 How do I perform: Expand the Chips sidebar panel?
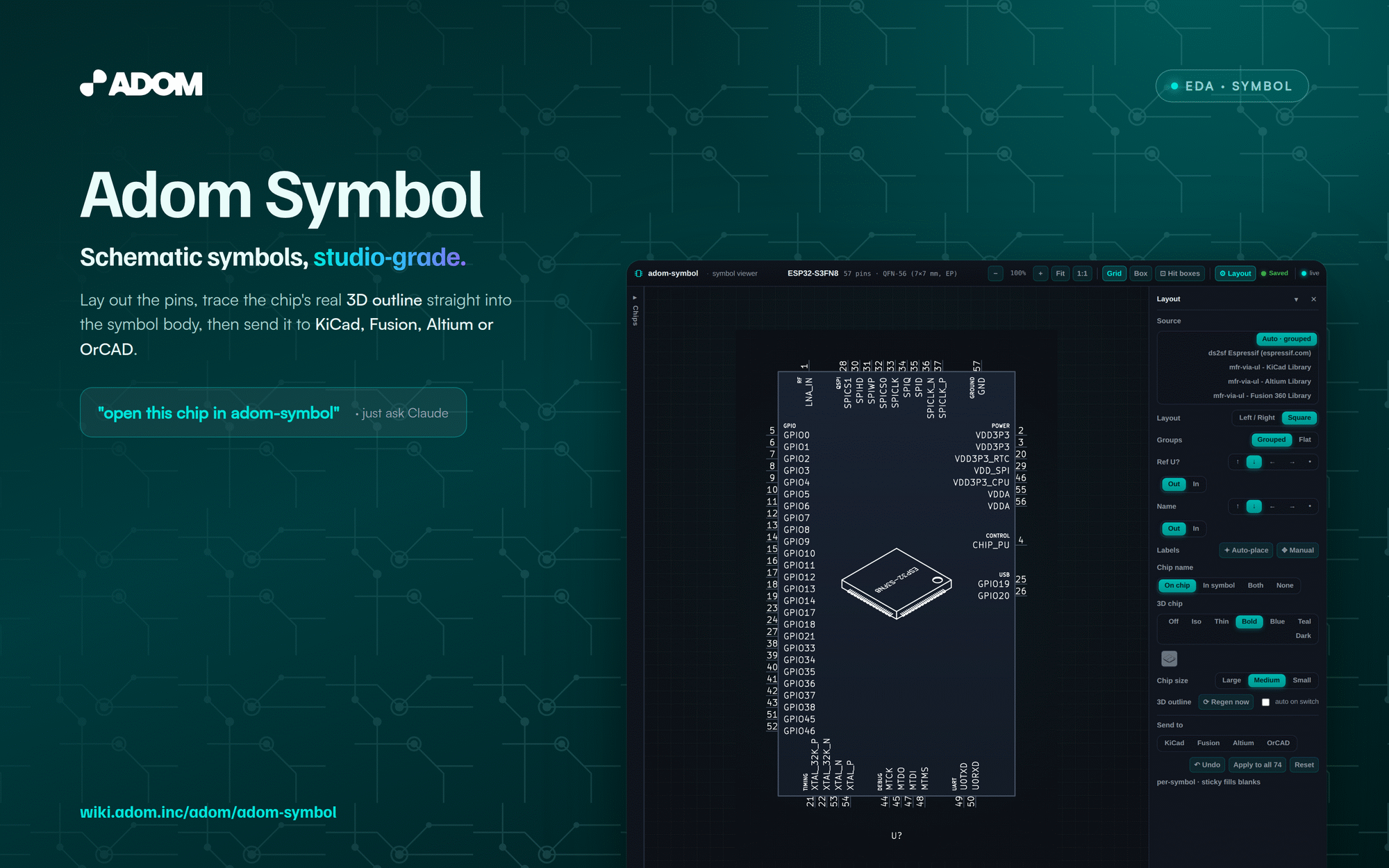coord(635,311)
